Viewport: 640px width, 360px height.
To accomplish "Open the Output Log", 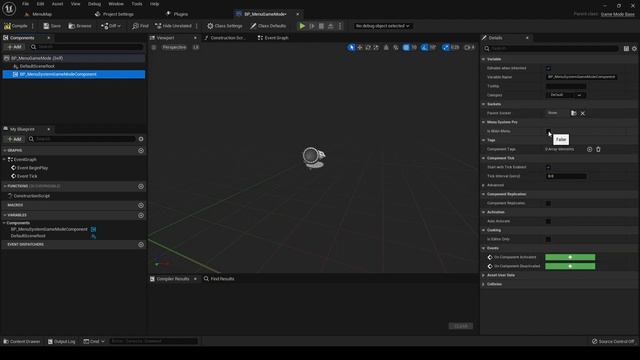I will pos(62,341).
